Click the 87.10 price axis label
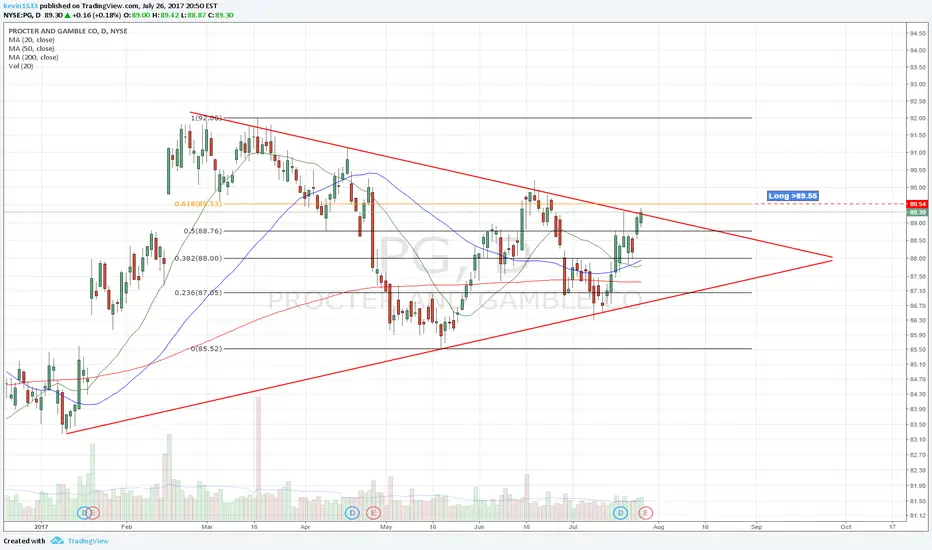 [917, 291]
